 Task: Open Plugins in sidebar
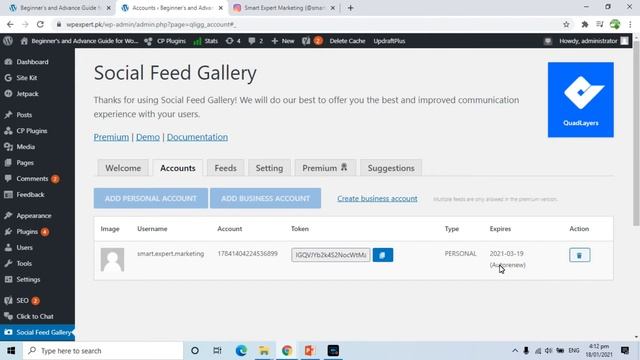click(27, 232)
